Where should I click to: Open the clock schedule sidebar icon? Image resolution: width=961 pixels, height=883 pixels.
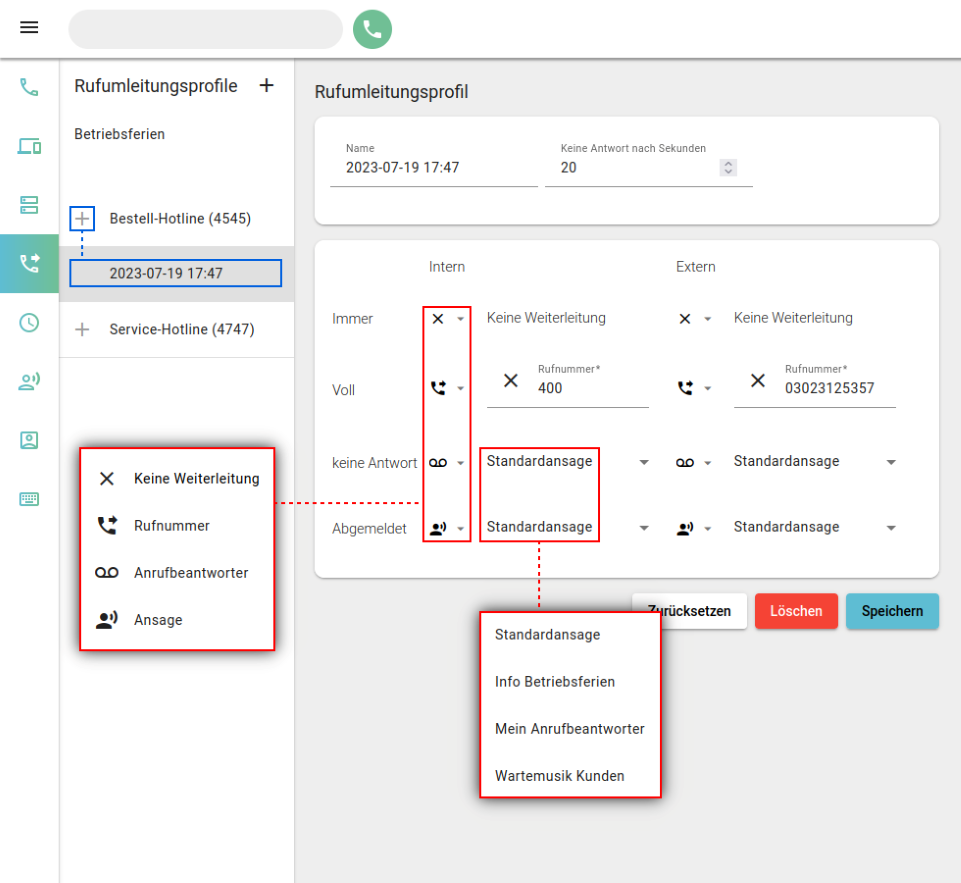tap(29, 322)
